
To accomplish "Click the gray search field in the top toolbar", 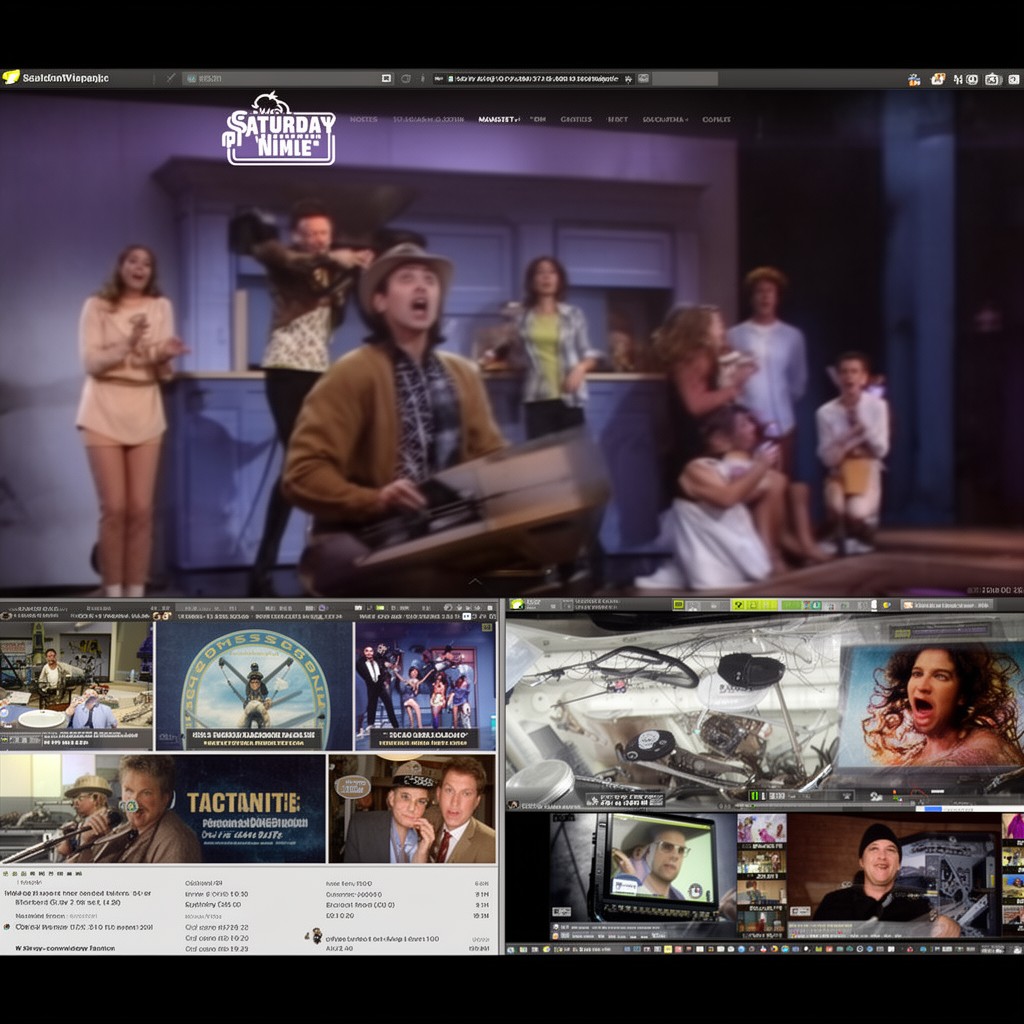I will 287,78.
